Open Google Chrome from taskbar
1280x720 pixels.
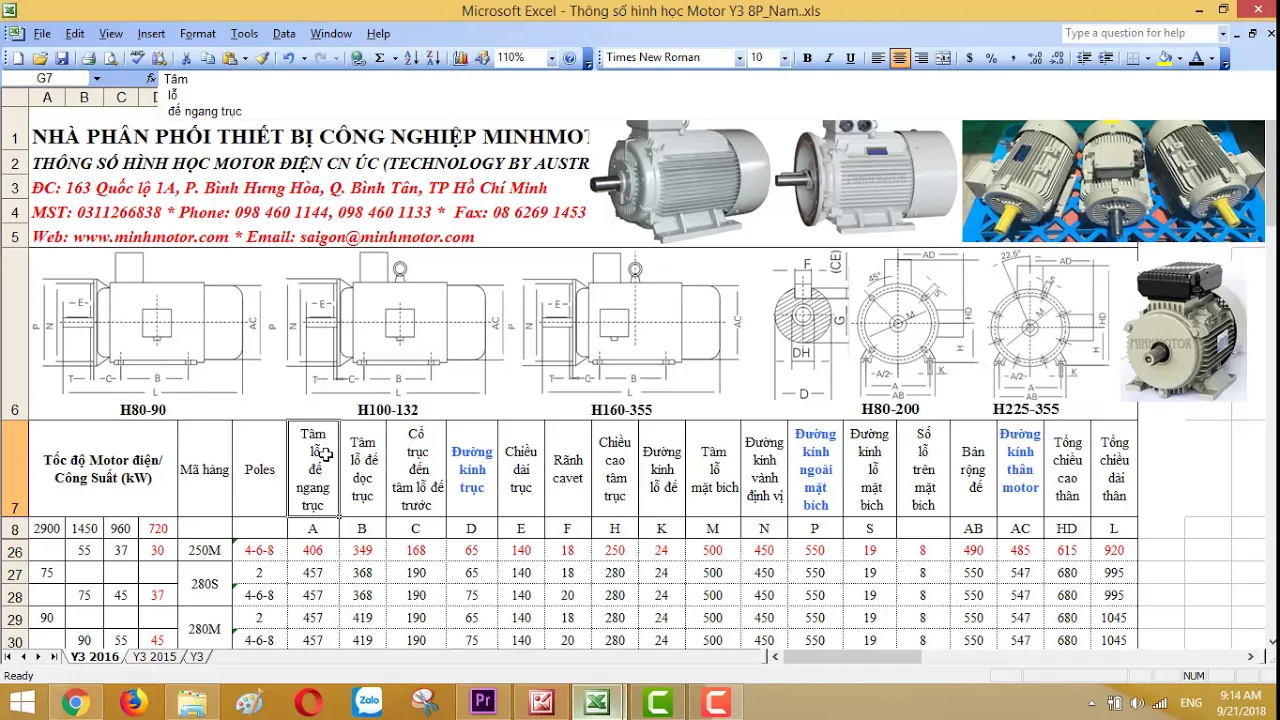click(x=75, y=703)
